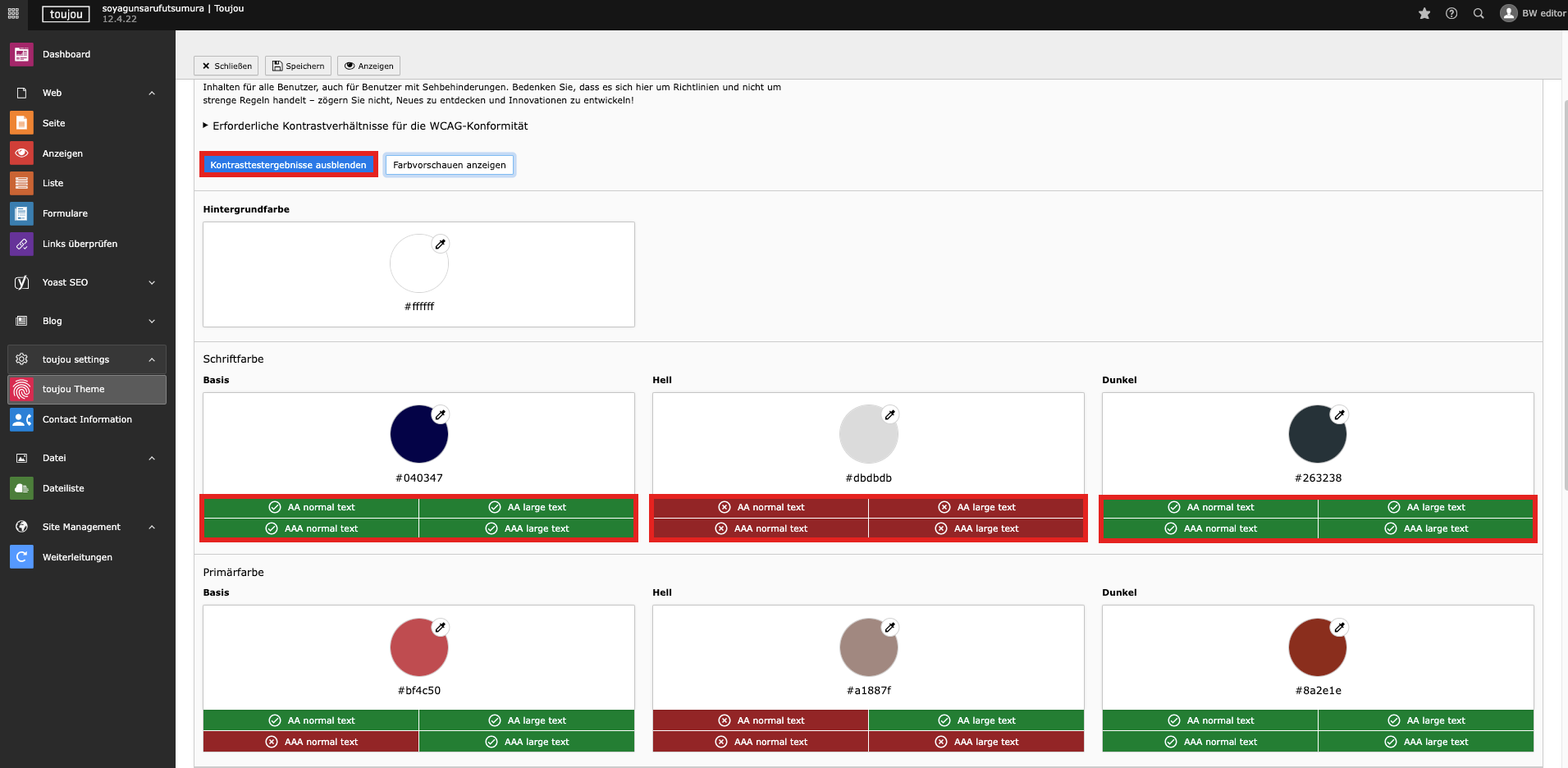The image size is (1568, 768).
Task: Toggle Farbvorschauen anzeigen button
Action: pos(449,165)
